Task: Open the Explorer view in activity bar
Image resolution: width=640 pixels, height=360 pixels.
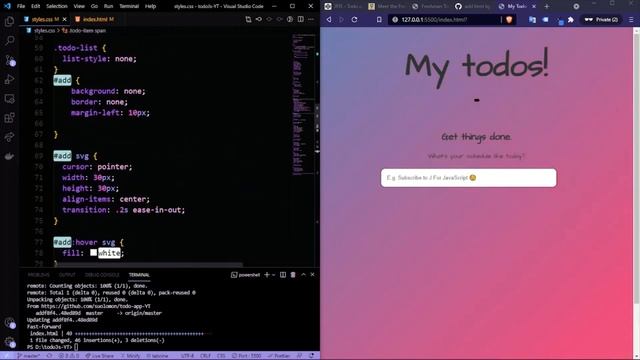Action: 9,21
